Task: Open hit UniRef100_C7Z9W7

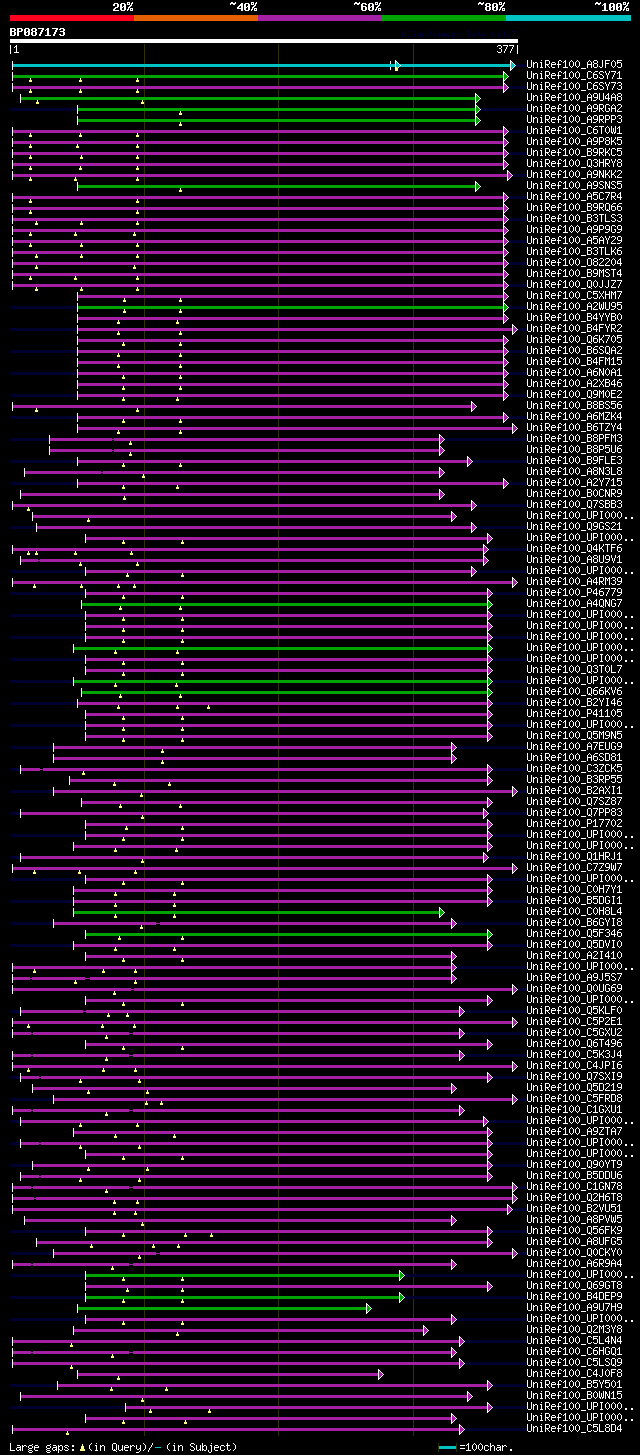Action: [574, 868]
